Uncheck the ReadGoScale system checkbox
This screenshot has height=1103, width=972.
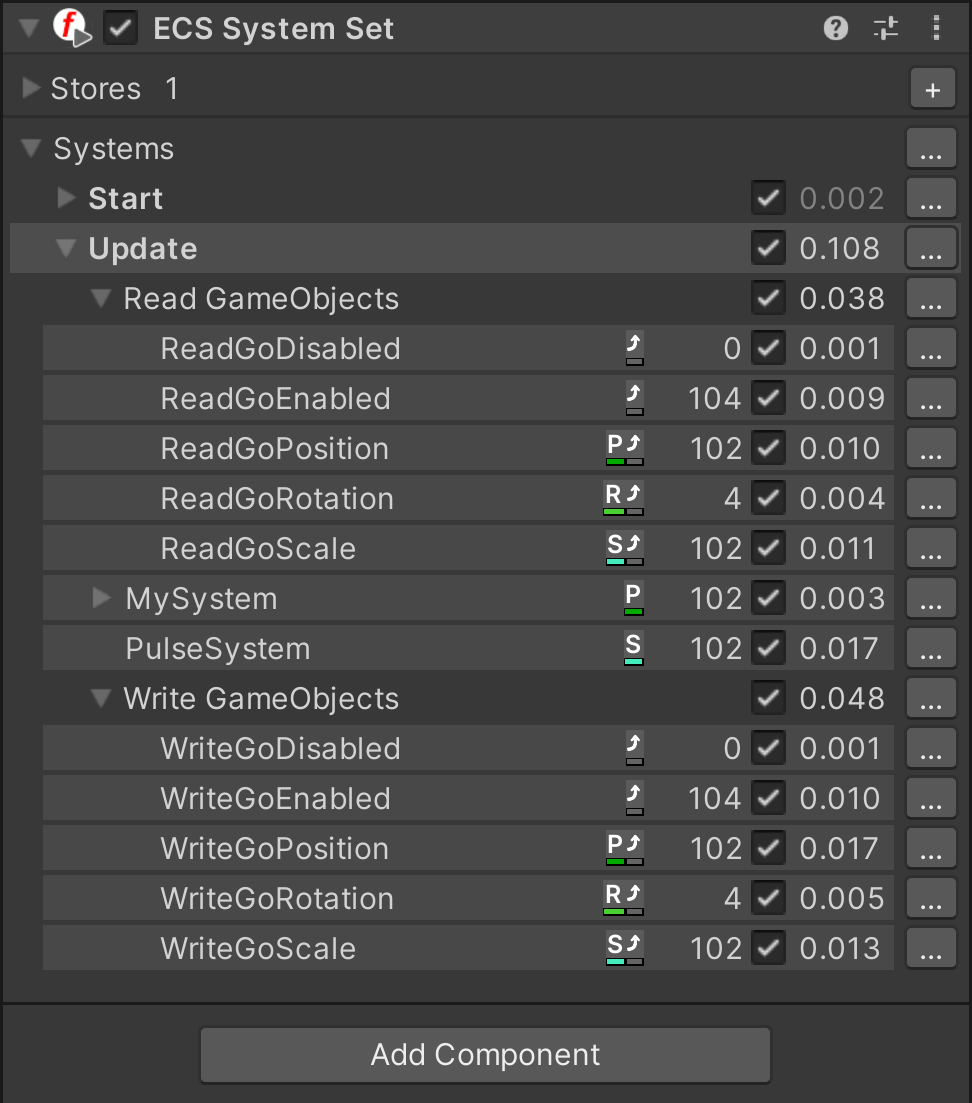pos(768,549)
